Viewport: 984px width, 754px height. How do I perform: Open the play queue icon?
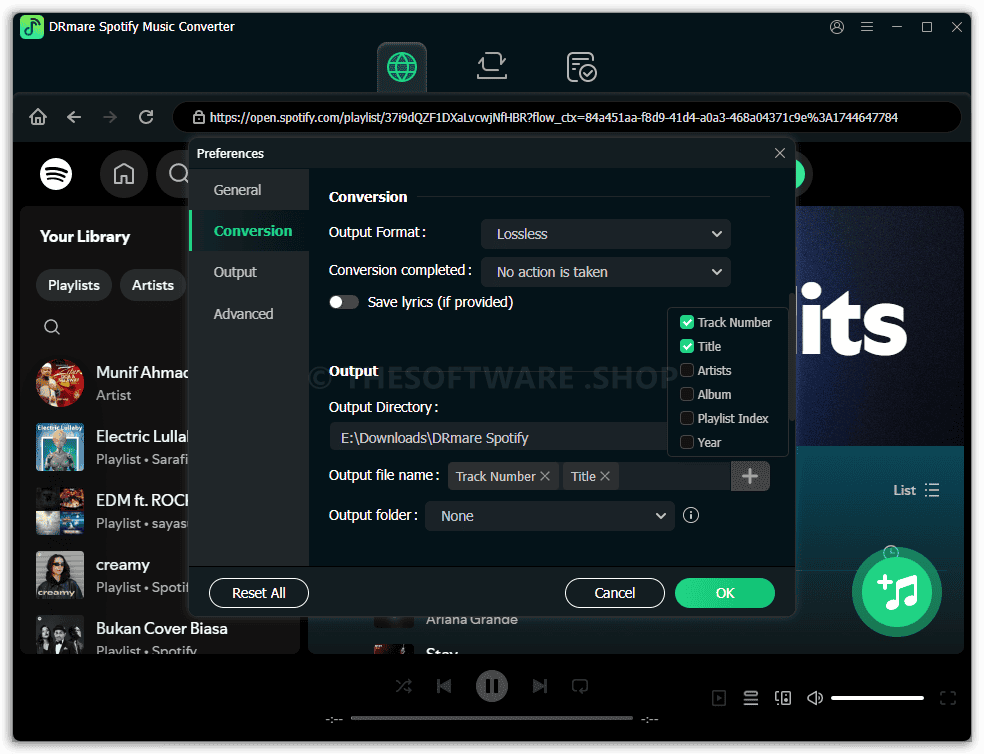pyautogui.click(x=751, y=698)
